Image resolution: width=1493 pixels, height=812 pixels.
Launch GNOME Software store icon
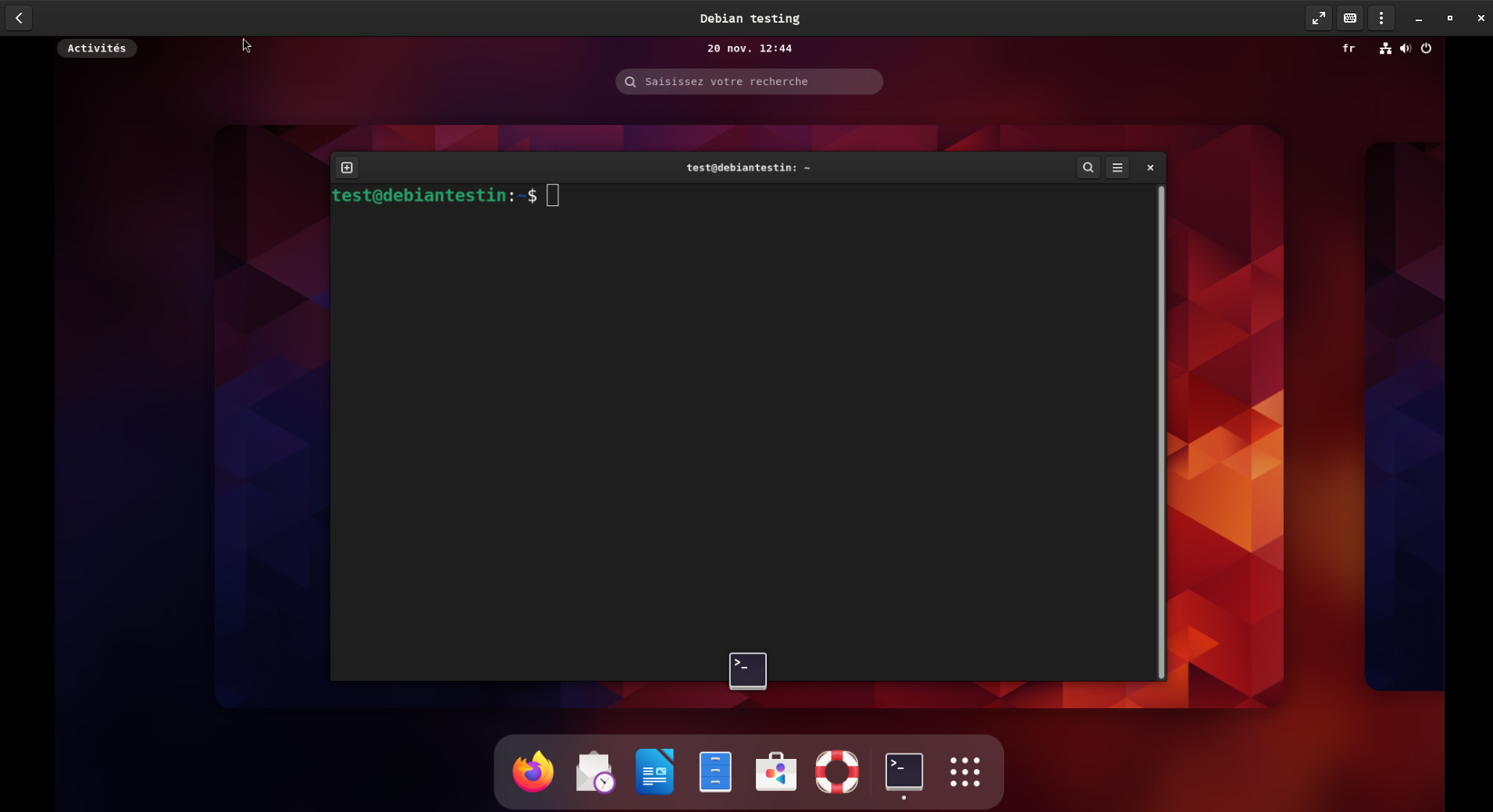(776, 772)
